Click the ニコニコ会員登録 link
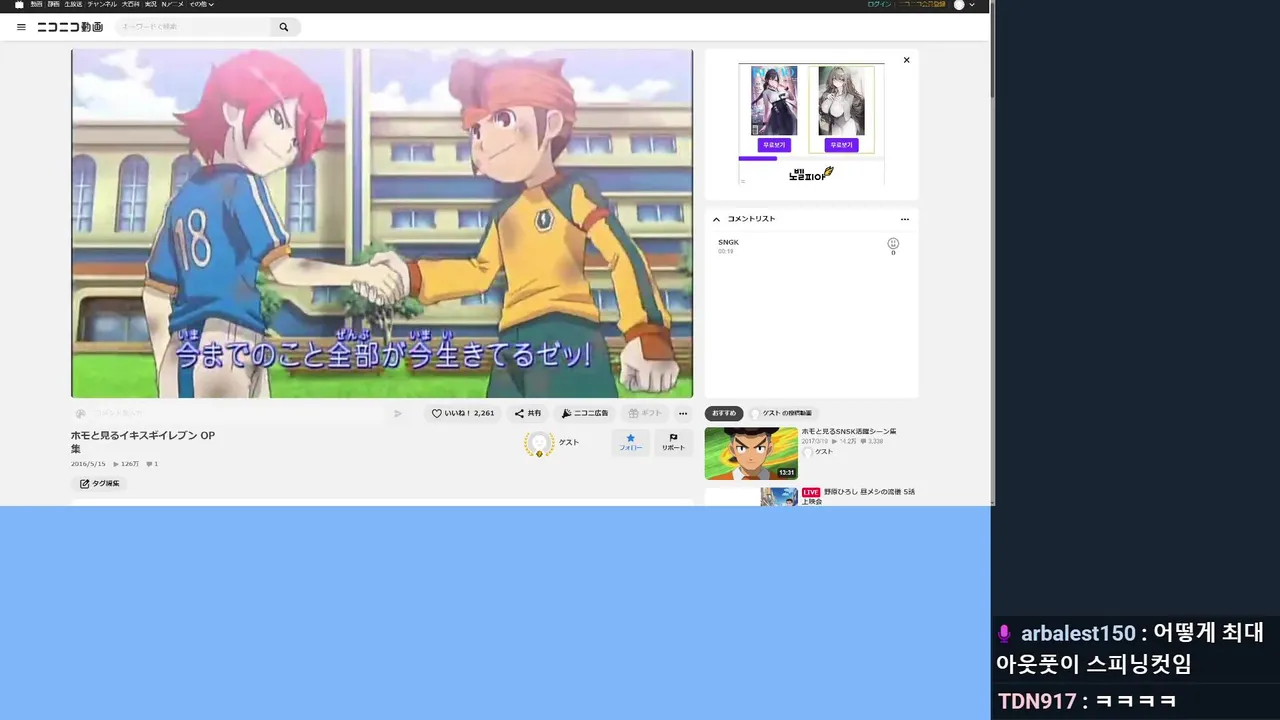The width and height of the screenshot is (1280, 720). click(x=921, y=5)
